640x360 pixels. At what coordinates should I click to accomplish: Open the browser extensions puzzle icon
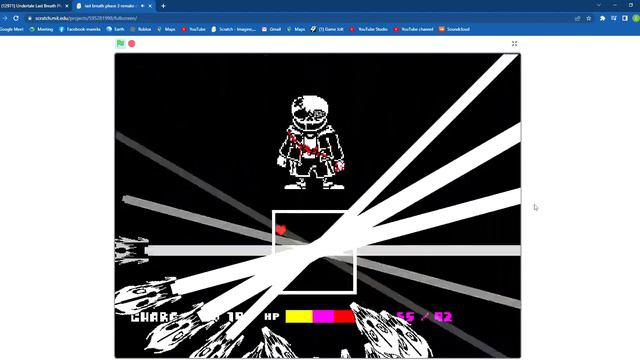pos(602,18)
